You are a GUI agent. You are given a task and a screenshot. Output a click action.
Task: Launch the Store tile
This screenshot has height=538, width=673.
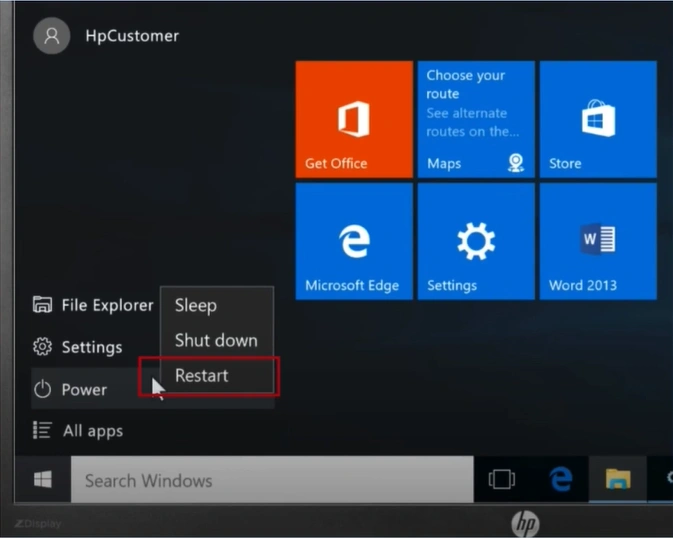tap(598, 119)
